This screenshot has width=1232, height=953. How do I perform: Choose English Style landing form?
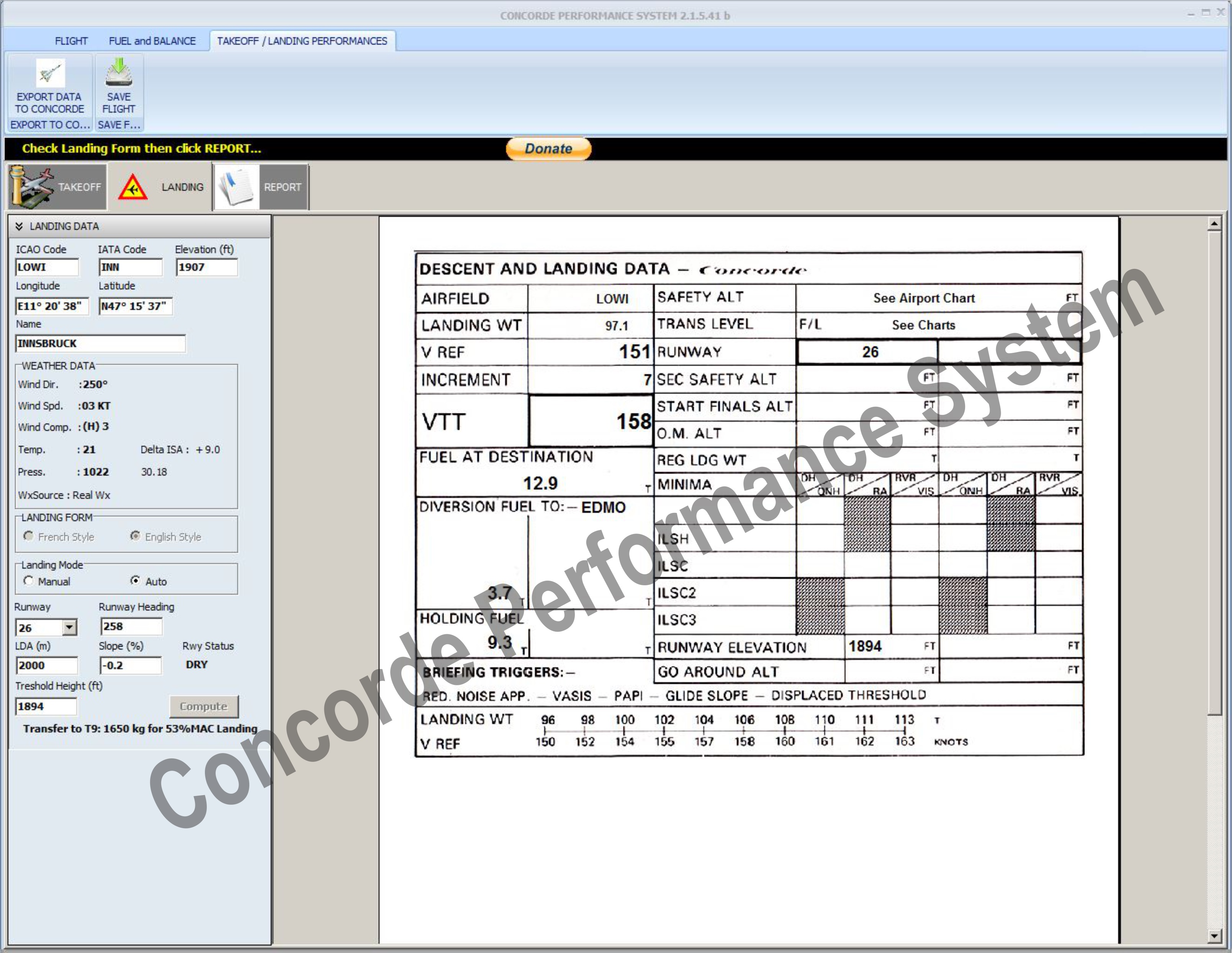click(136, 536)
